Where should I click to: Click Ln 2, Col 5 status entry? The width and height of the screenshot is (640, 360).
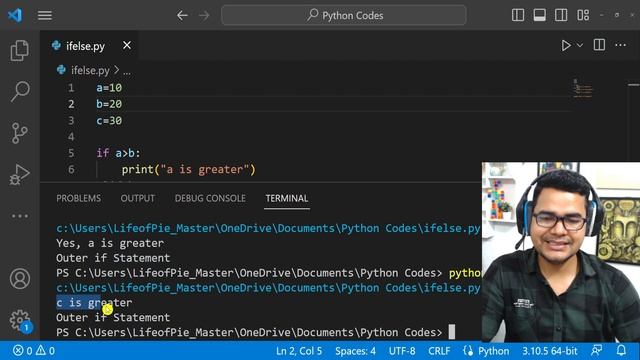point(299,351)
